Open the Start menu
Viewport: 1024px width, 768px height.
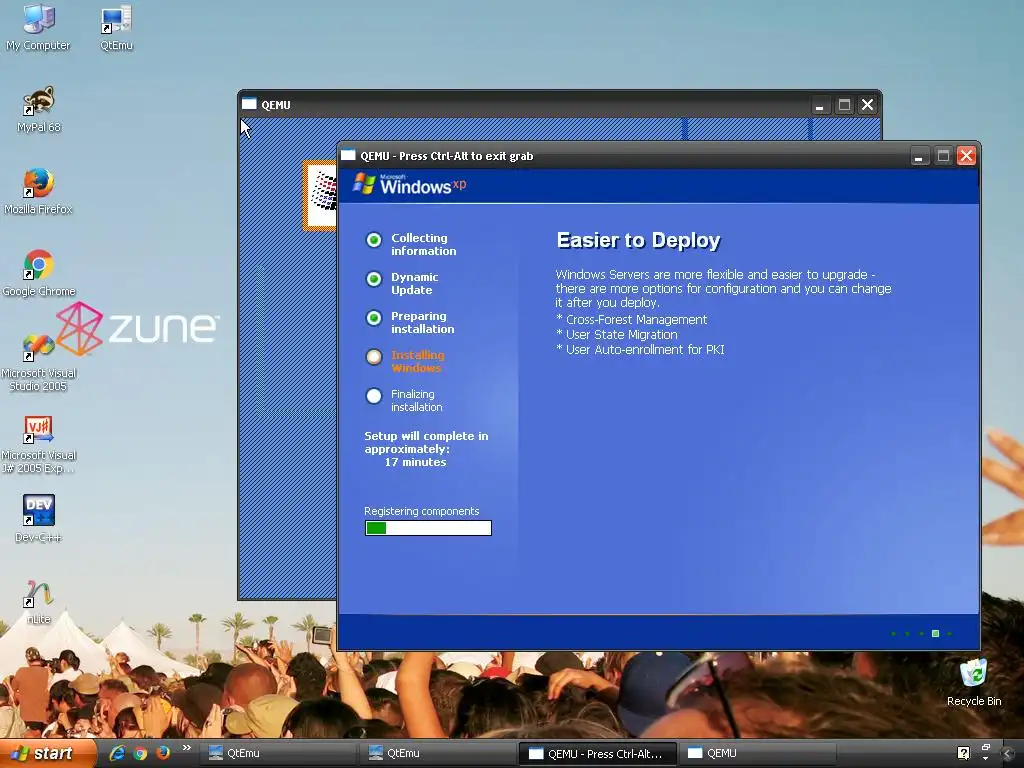coord(48,753)
